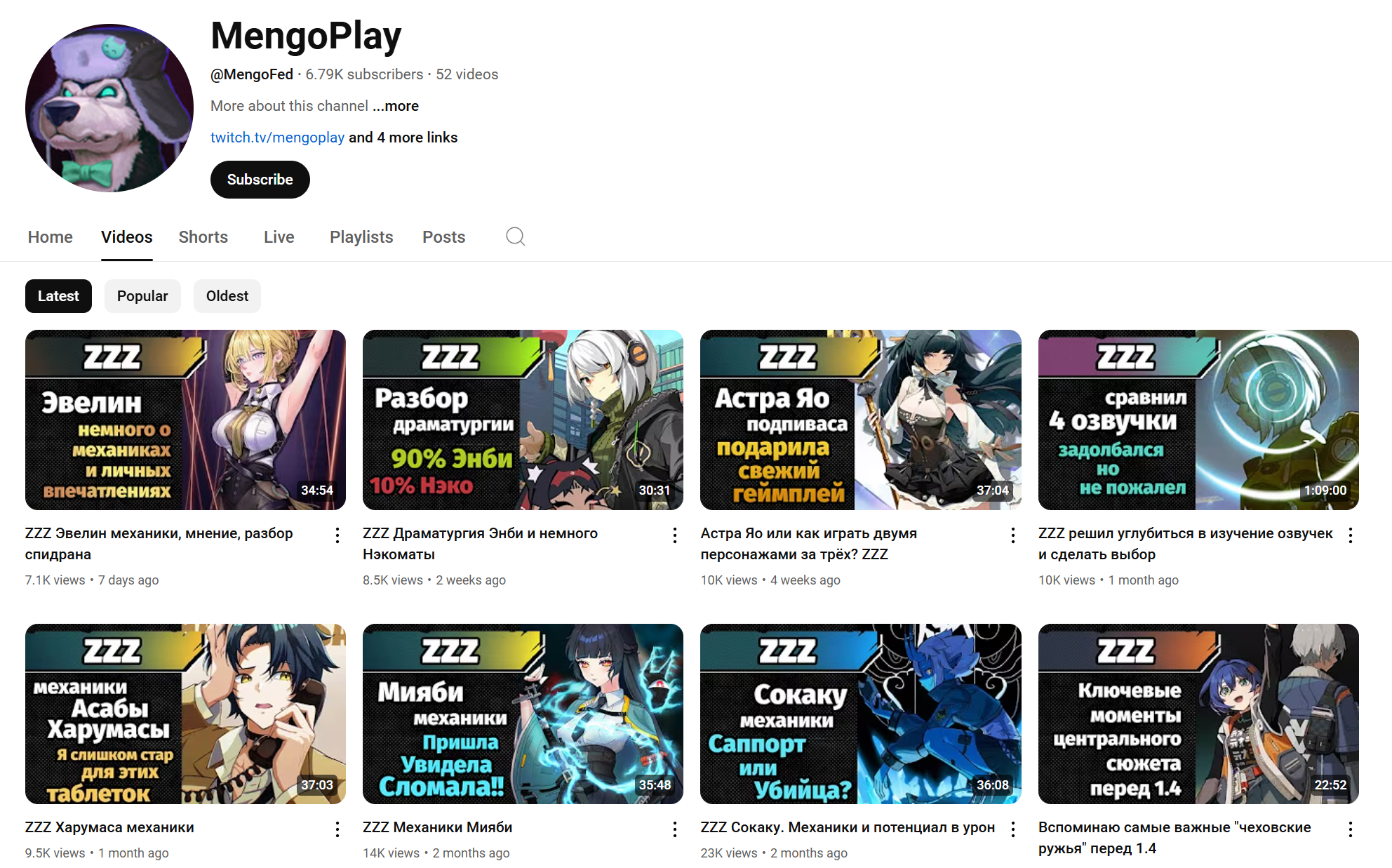Screen dimensions: 1392x868
Task: Open the Posts tab
Action: point(444,237)
